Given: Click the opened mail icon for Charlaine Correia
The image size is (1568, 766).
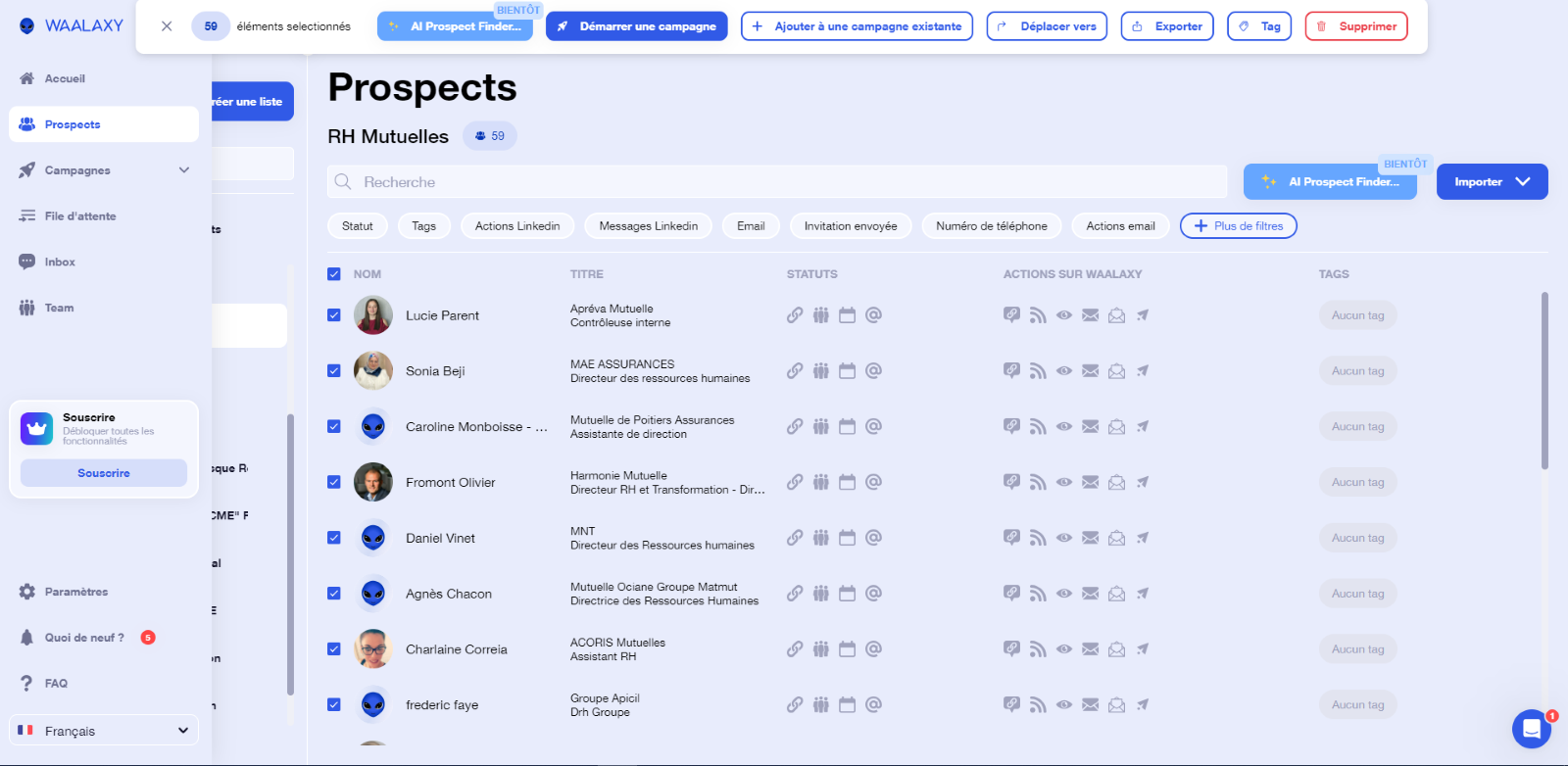Looking at the screenshot, I should click(1116, 649).
